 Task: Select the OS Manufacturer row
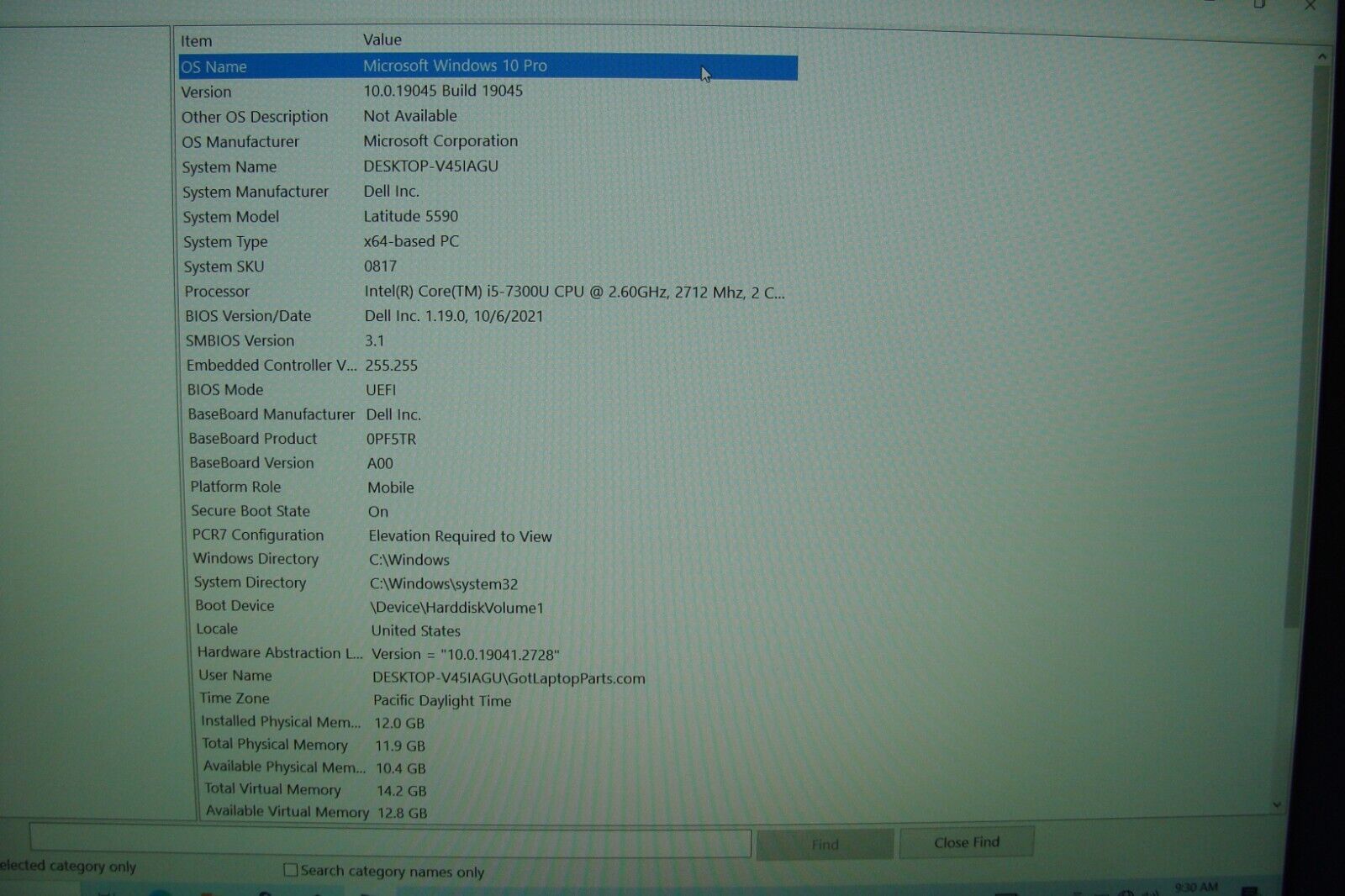[x=488, y=142]
